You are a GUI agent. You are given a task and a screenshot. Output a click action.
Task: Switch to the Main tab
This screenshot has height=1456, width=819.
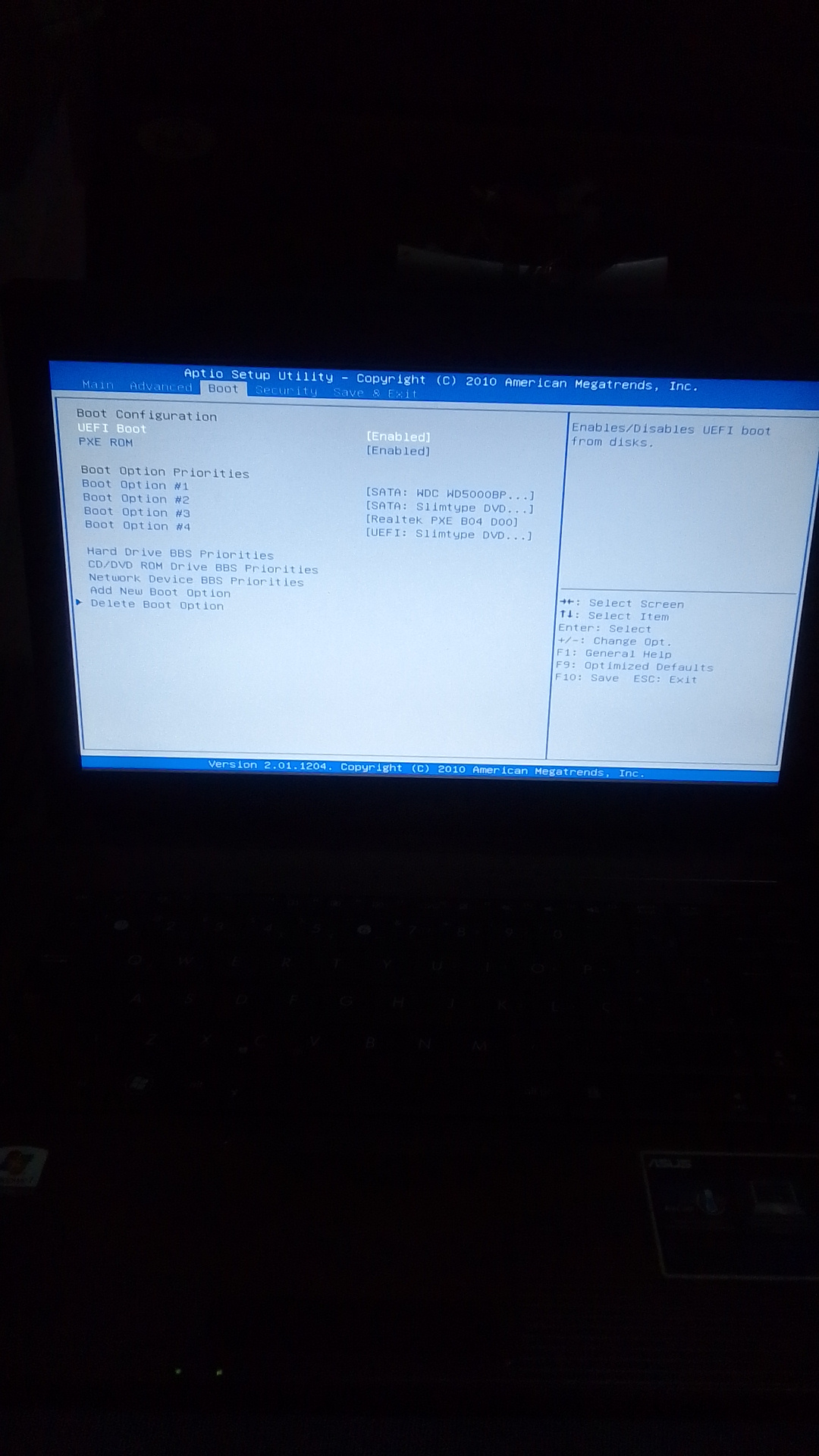click(x=98, y=385)
